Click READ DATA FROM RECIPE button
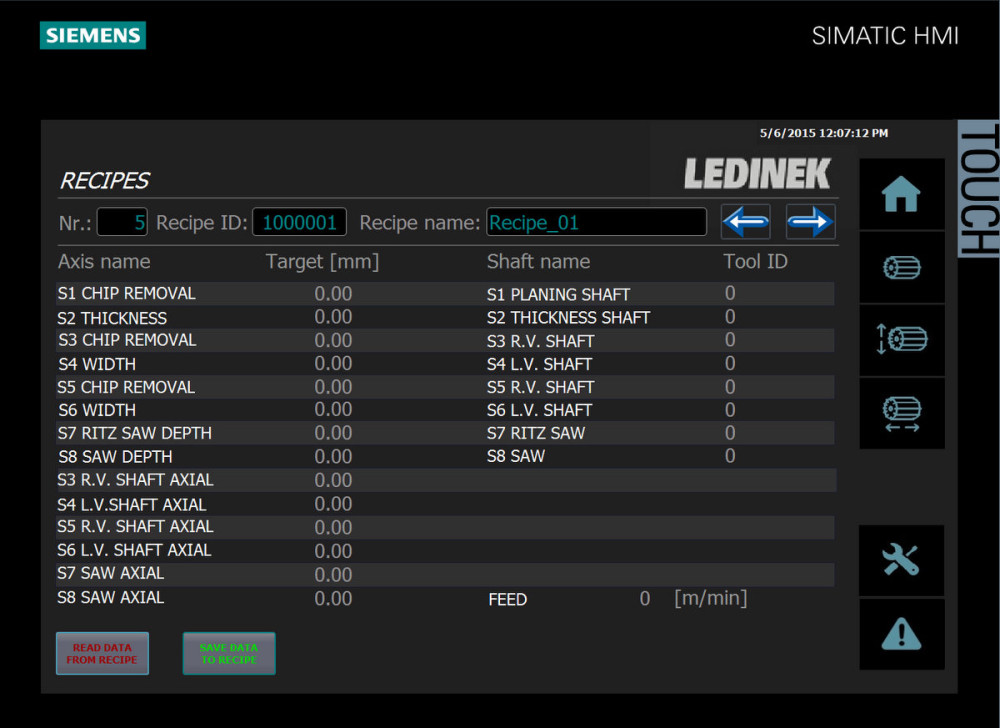 click(x=102, y=653)
